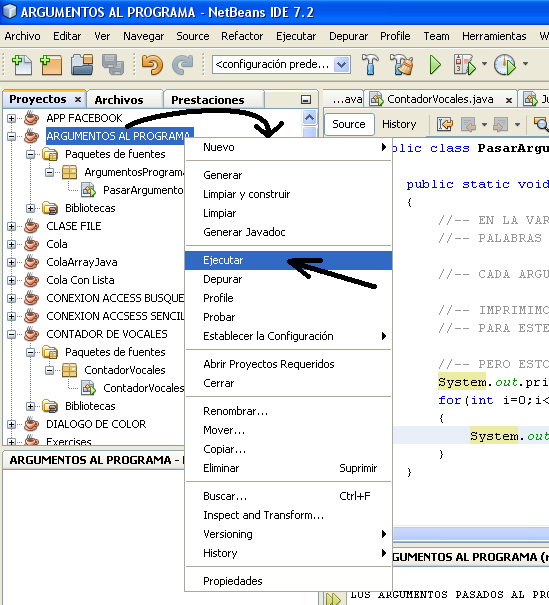
Task: Select Bibliotecas under CONTADOR DE VOCALES
Action: pyautogui.click(x=90, y=406)
